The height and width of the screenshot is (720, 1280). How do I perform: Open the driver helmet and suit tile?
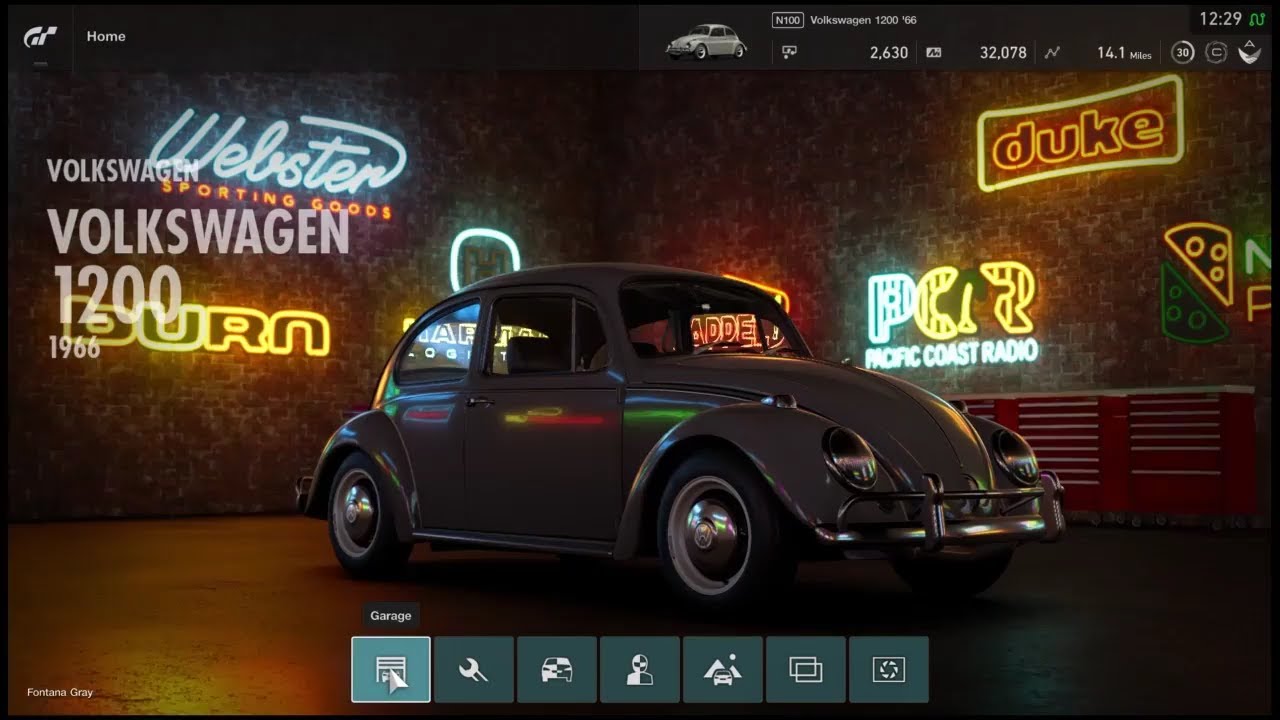tap(640, 669)
